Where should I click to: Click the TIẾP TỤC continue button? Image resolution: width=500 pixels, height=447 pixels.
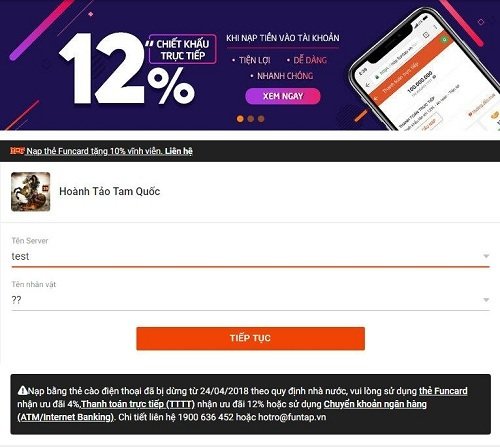click(x=250, y=338)
